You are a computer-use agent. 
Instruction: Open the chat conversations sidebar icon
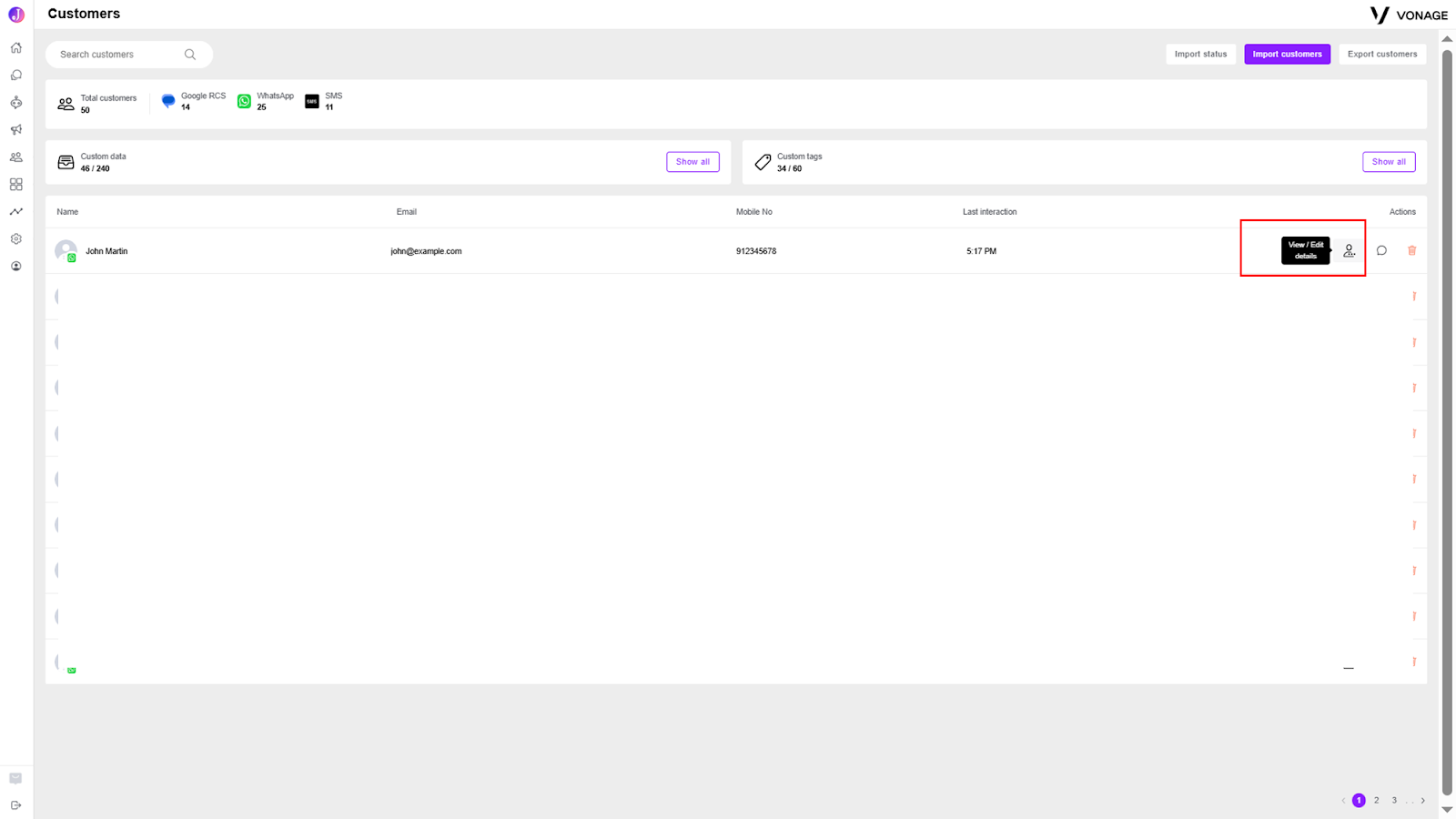pos(16,76)
